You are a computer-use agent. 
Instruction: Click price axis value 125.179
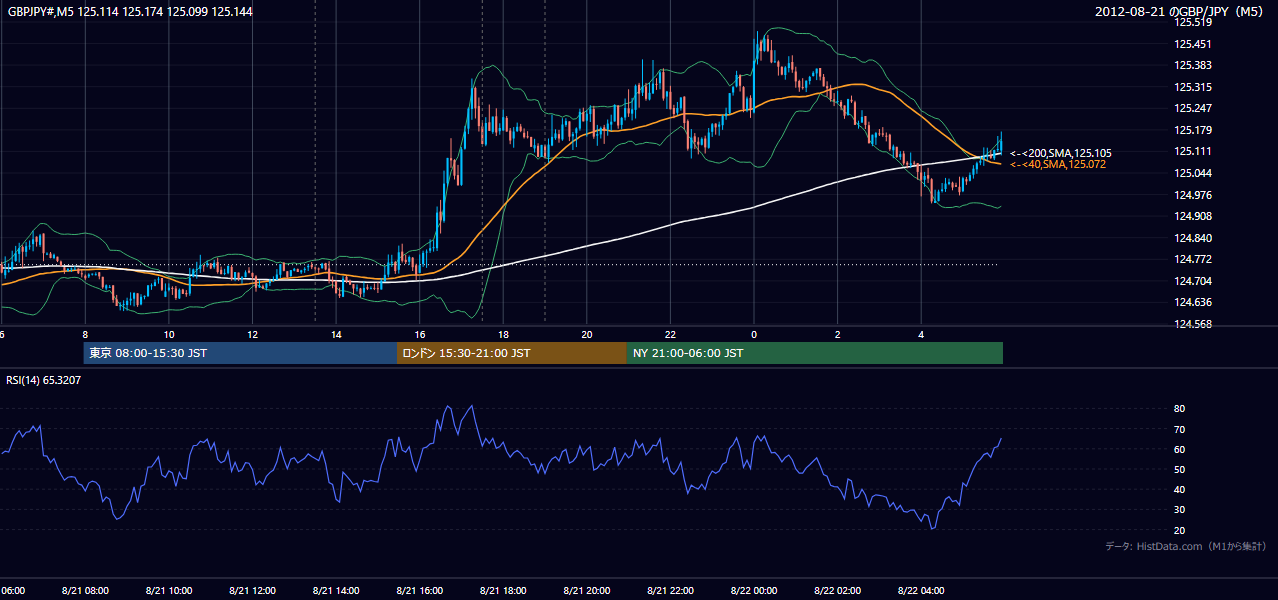point(1192,130)
